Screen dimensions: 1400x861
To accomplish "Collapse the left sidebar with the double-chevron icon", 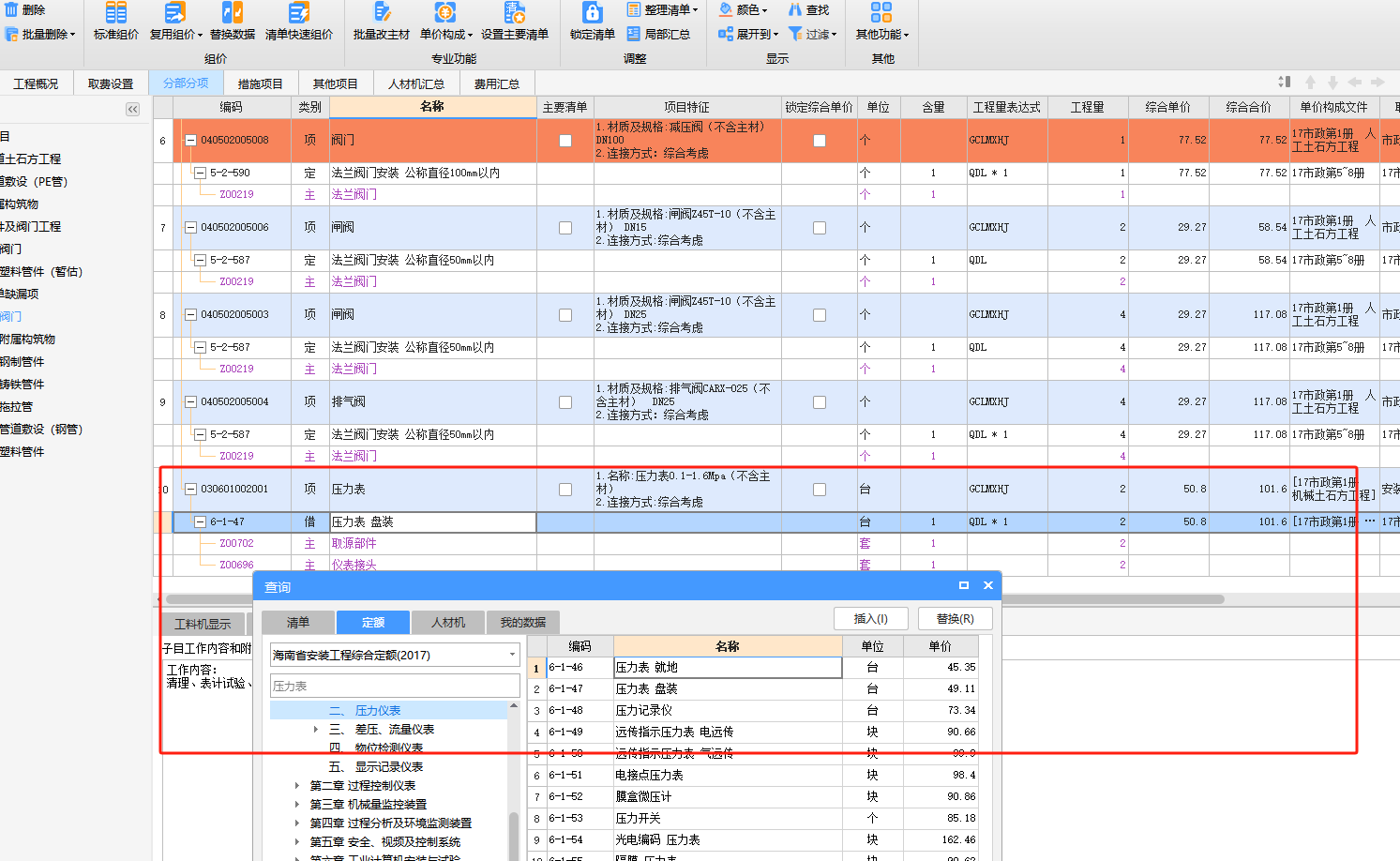I will point(132,110).
